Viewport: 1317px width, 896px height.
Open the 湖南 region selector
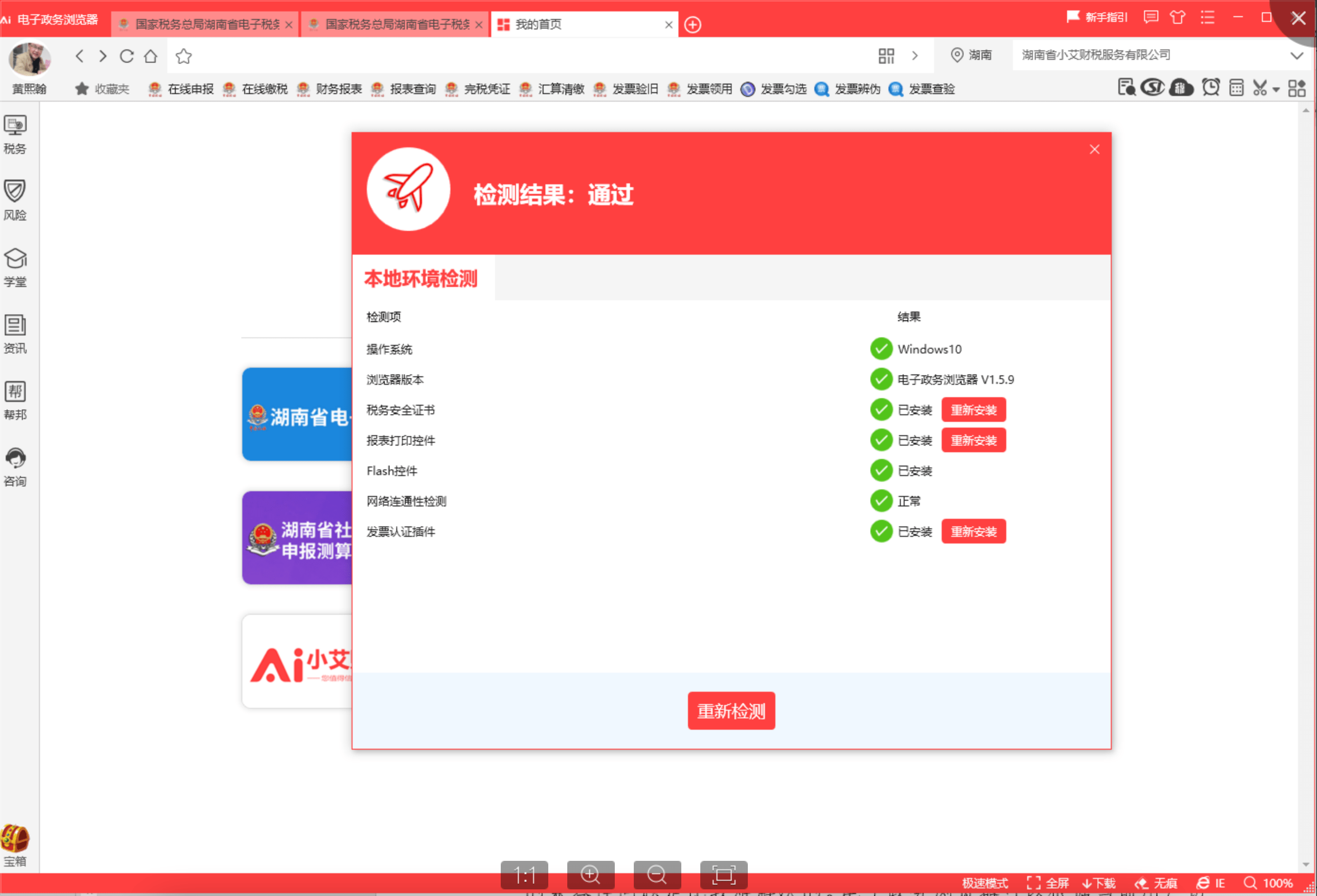pos(972,55)
